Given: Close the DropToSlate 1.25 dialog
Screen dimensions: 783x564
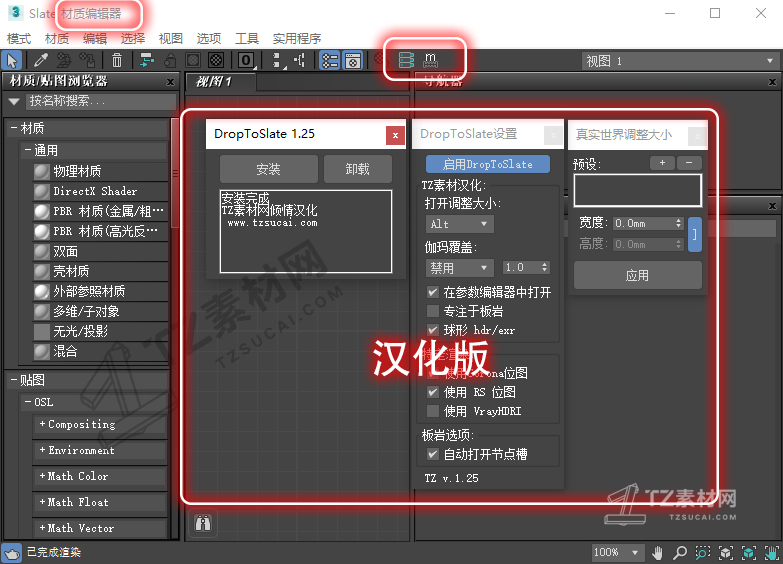Looking at the screenshot, I should click(395, 135).
